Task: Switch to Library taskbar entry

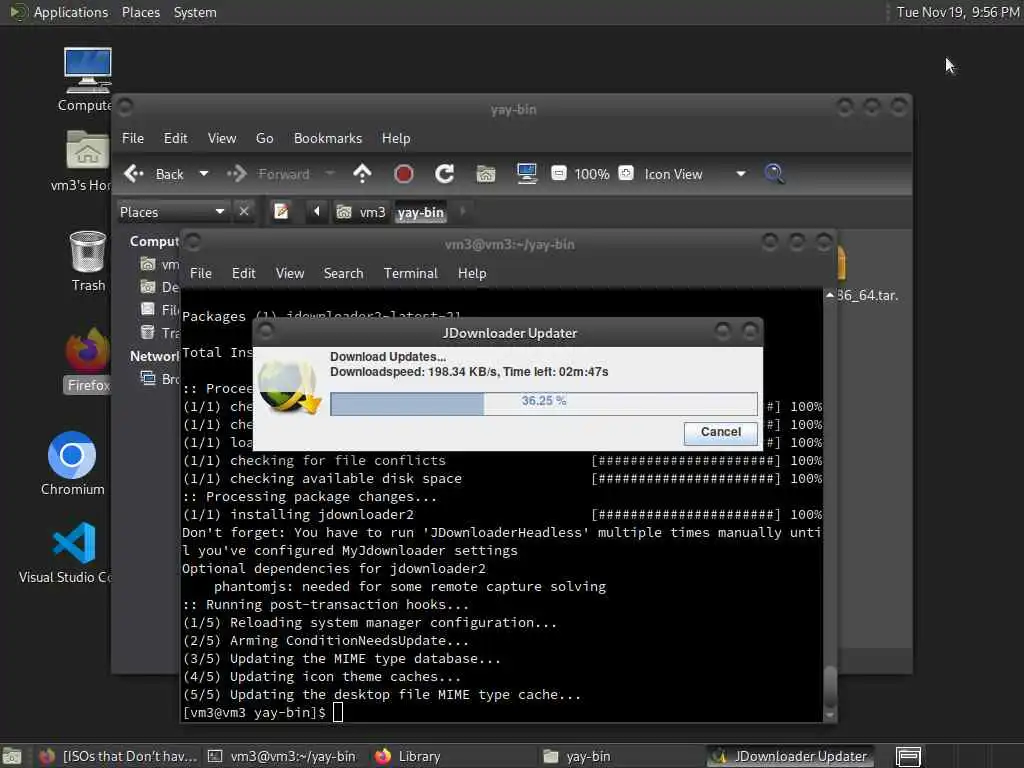Action: [x=451, y=756]
